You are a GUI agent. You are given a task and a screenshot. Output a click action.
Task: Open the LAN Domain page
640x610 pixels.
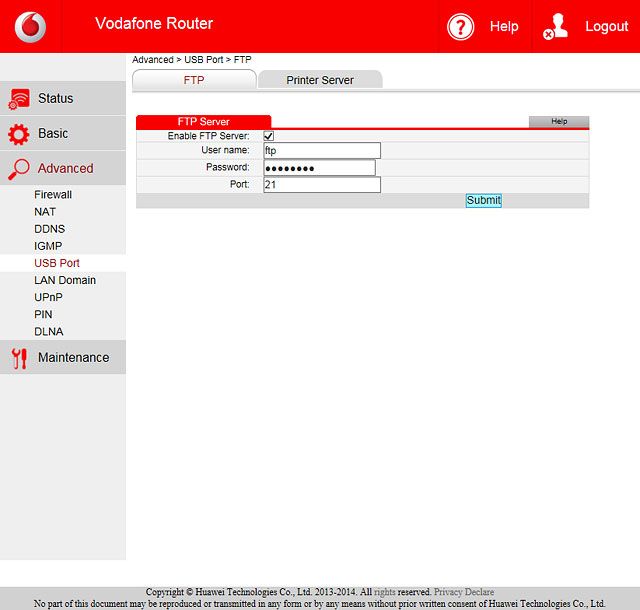point(65,281)
